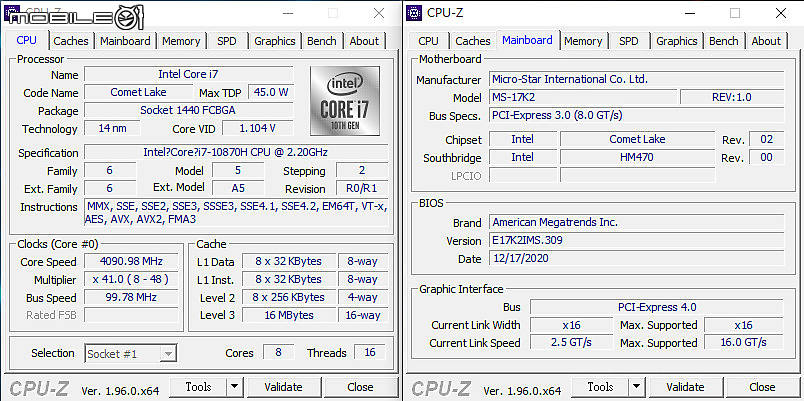The width and height of the screenshot is (804, 401).
Task: Click Package value Socket 1440 FCBGA
Action: (x=189, y=110)
